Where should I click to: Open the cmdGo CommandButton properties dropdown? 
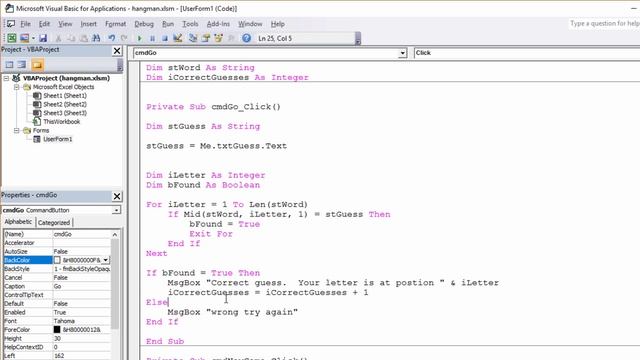coord(116,210)
